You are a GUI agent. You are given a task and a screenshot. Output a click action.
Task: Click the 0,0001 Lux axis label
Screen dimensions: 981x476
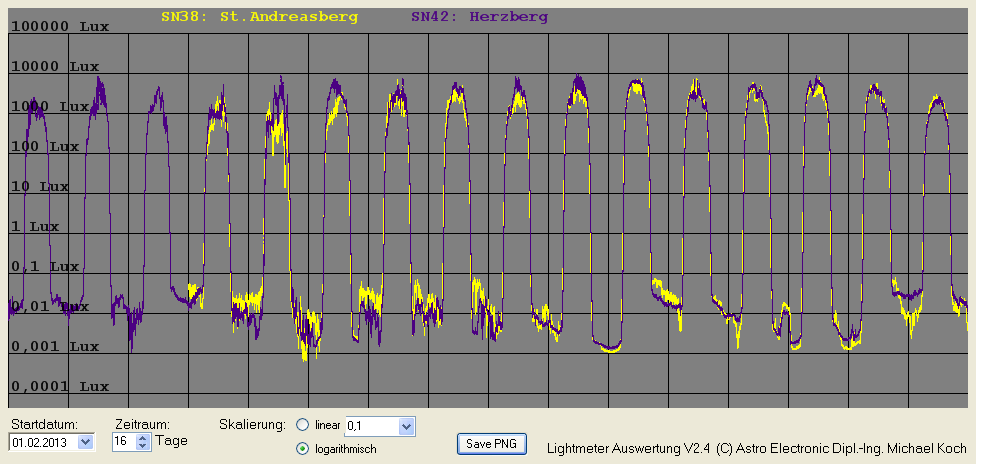click(59, 387)
